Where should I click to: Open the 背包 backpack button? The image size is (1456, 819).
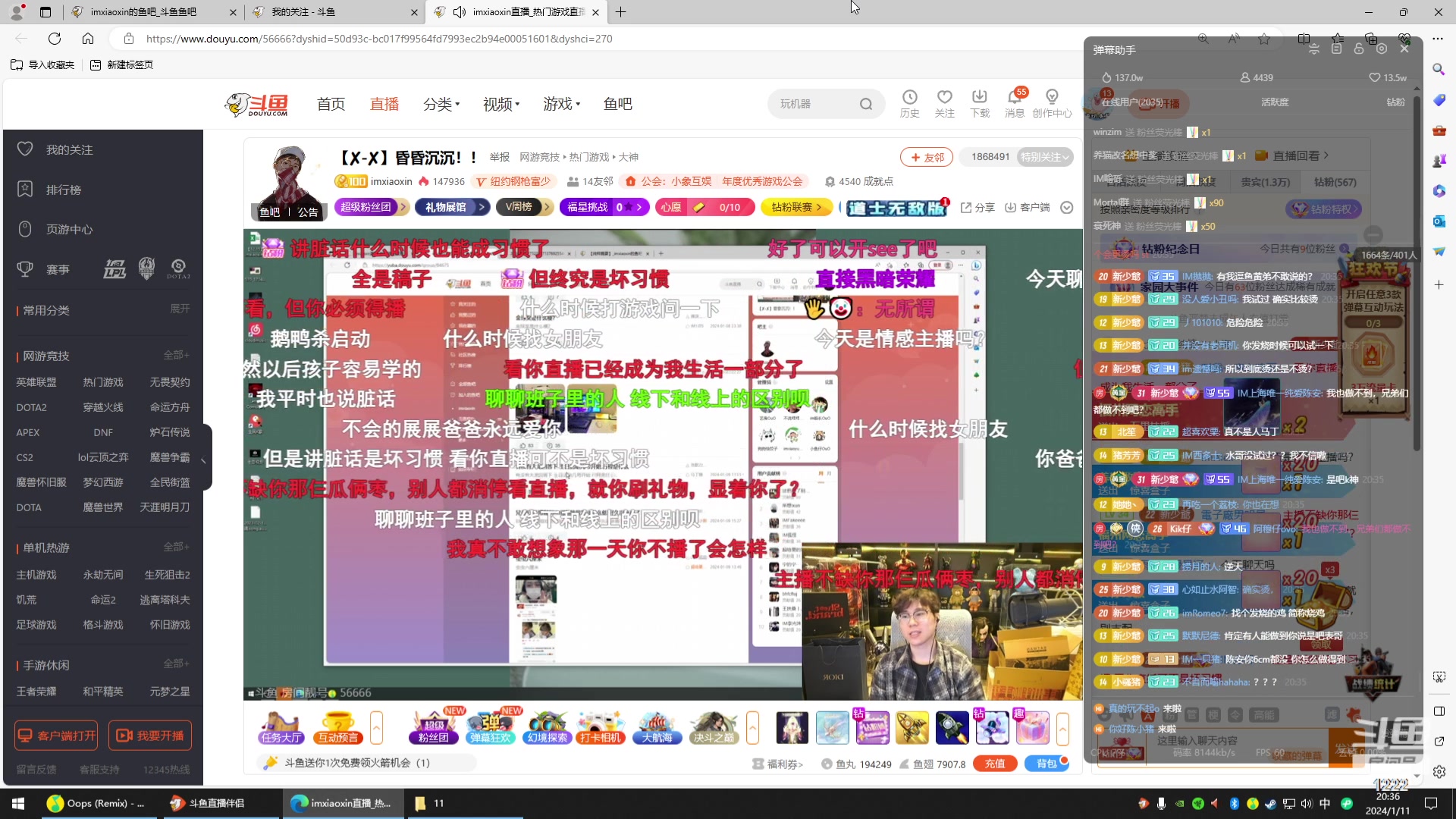click(x=1046, y=764)
